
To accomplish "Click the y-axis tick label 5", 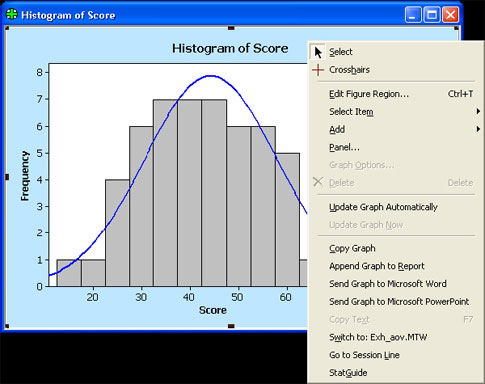I will [x=40, y=153].
